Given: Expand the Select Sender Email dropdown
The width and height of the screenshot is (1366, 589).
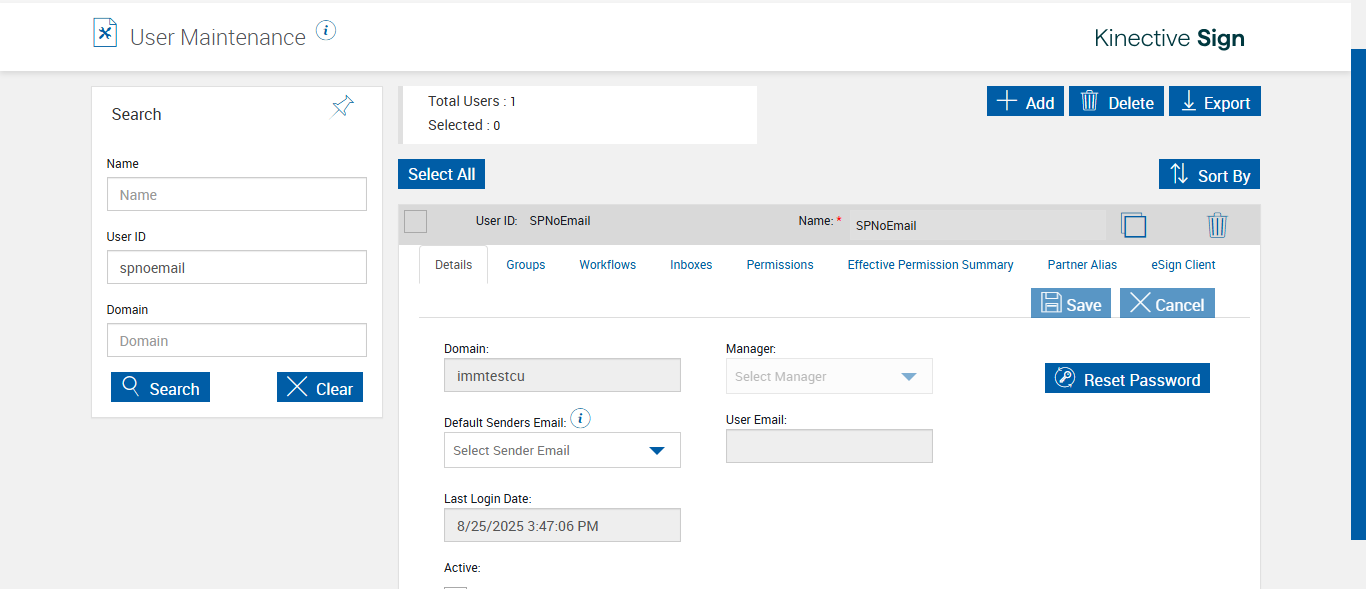Looking at the screenshot, I should pyautogui.click(x=562, y=450).
